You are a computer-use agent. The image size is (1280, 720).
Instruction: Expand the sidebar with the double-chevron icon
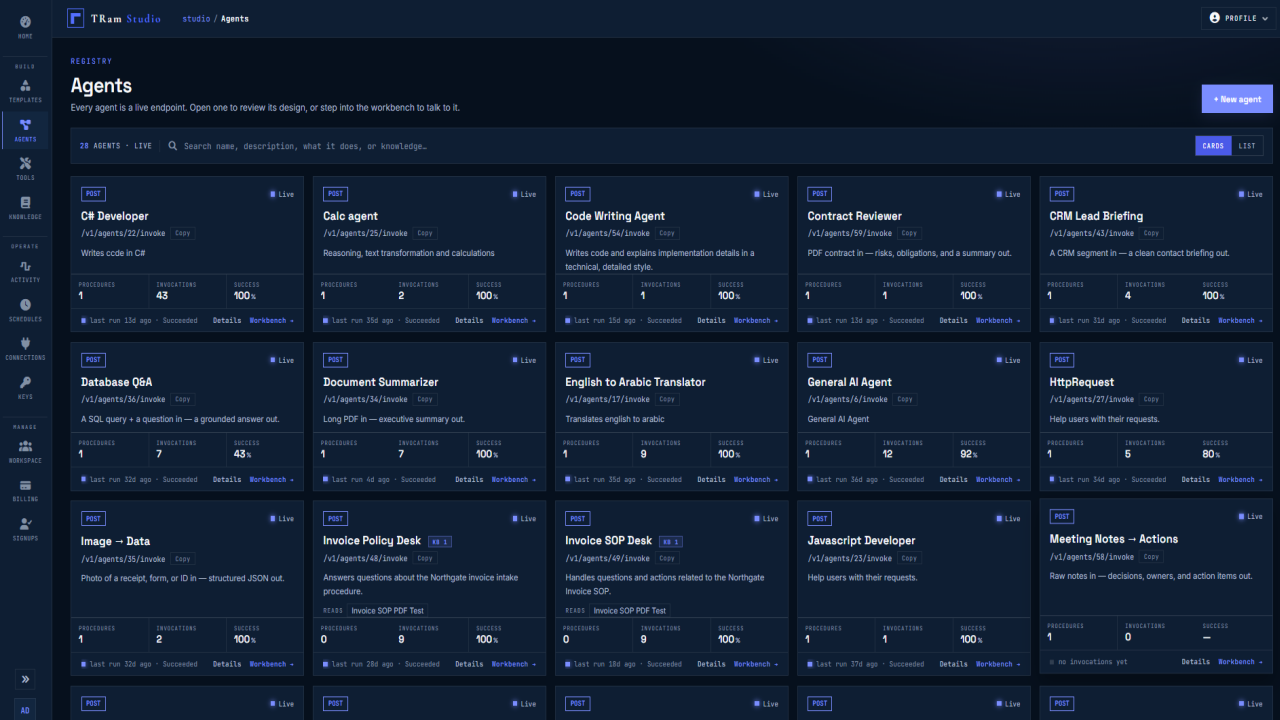(x=25, y=678)
